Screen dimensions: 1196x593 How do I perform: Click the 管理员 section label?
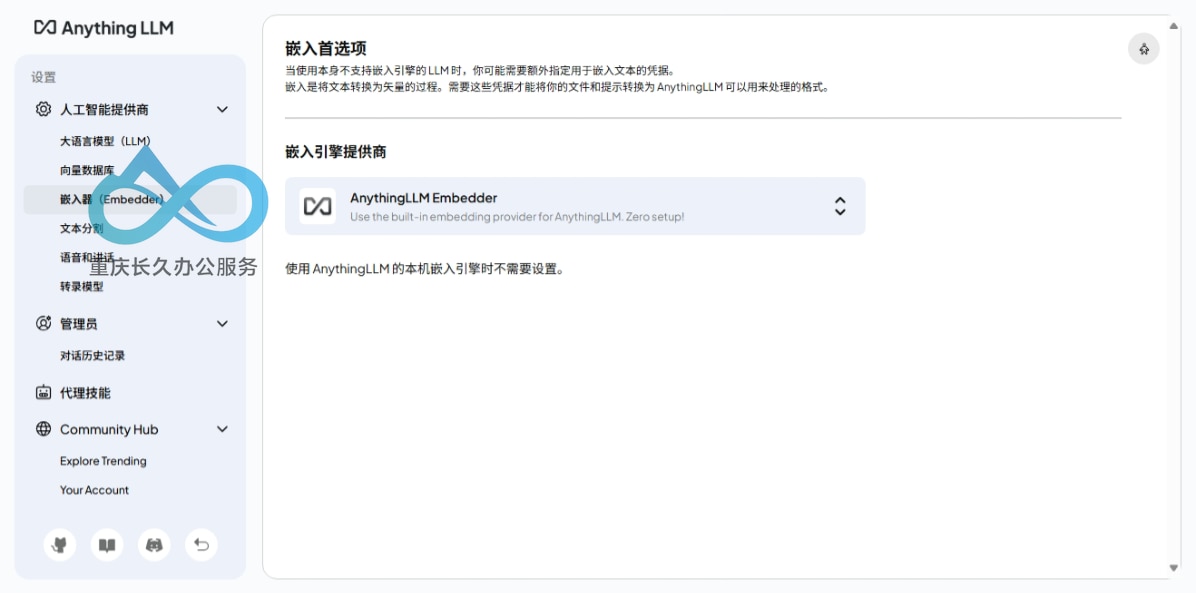(79, 324)
